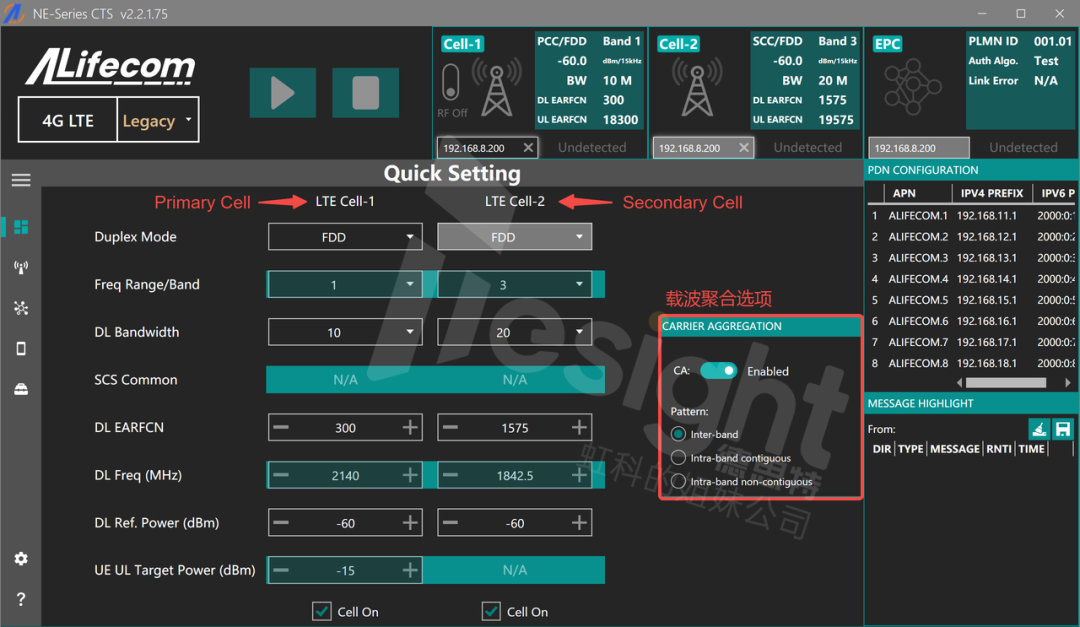Open help with the question mark icon
The image size is (1080, 627).
pos(21,599)
